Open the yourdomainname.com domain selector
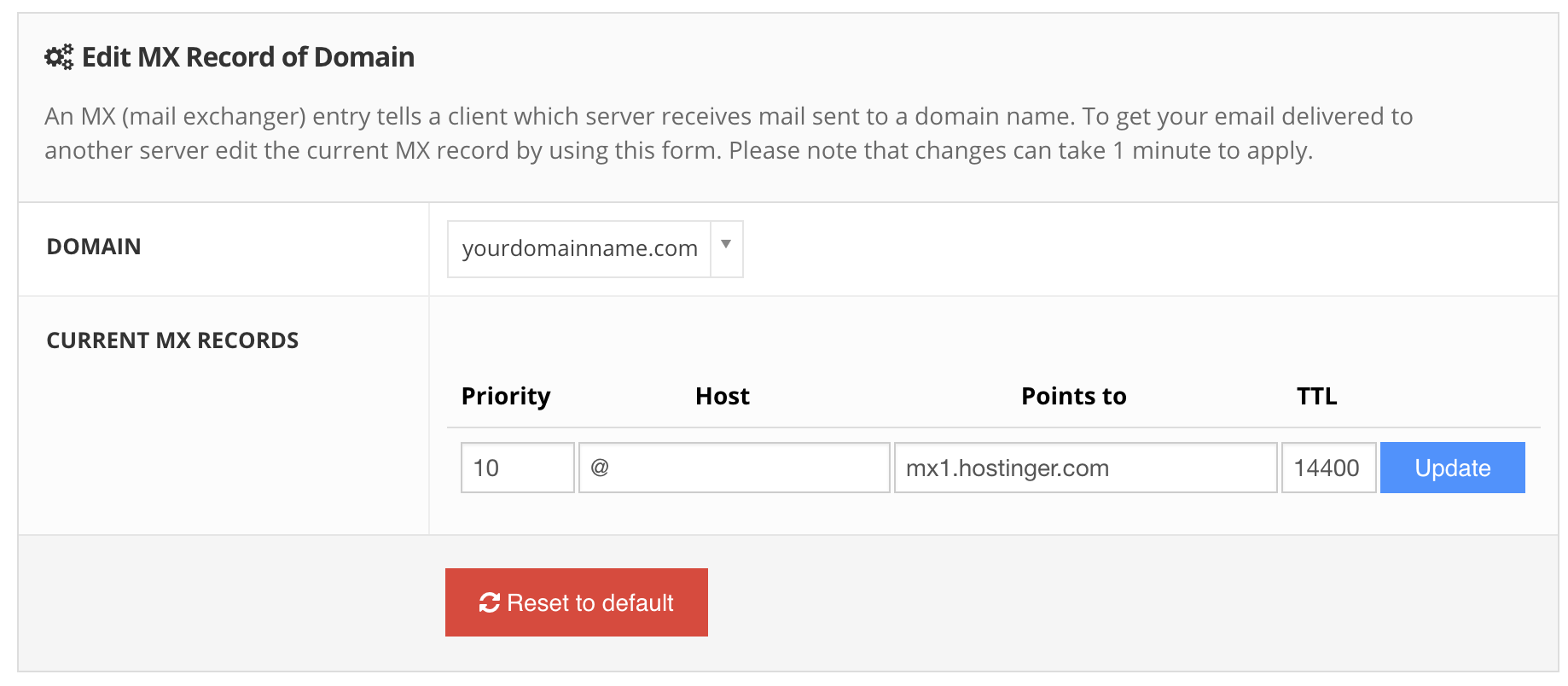Image resolution: width=1568 pixels, height=686 pixels. (595, 249)
